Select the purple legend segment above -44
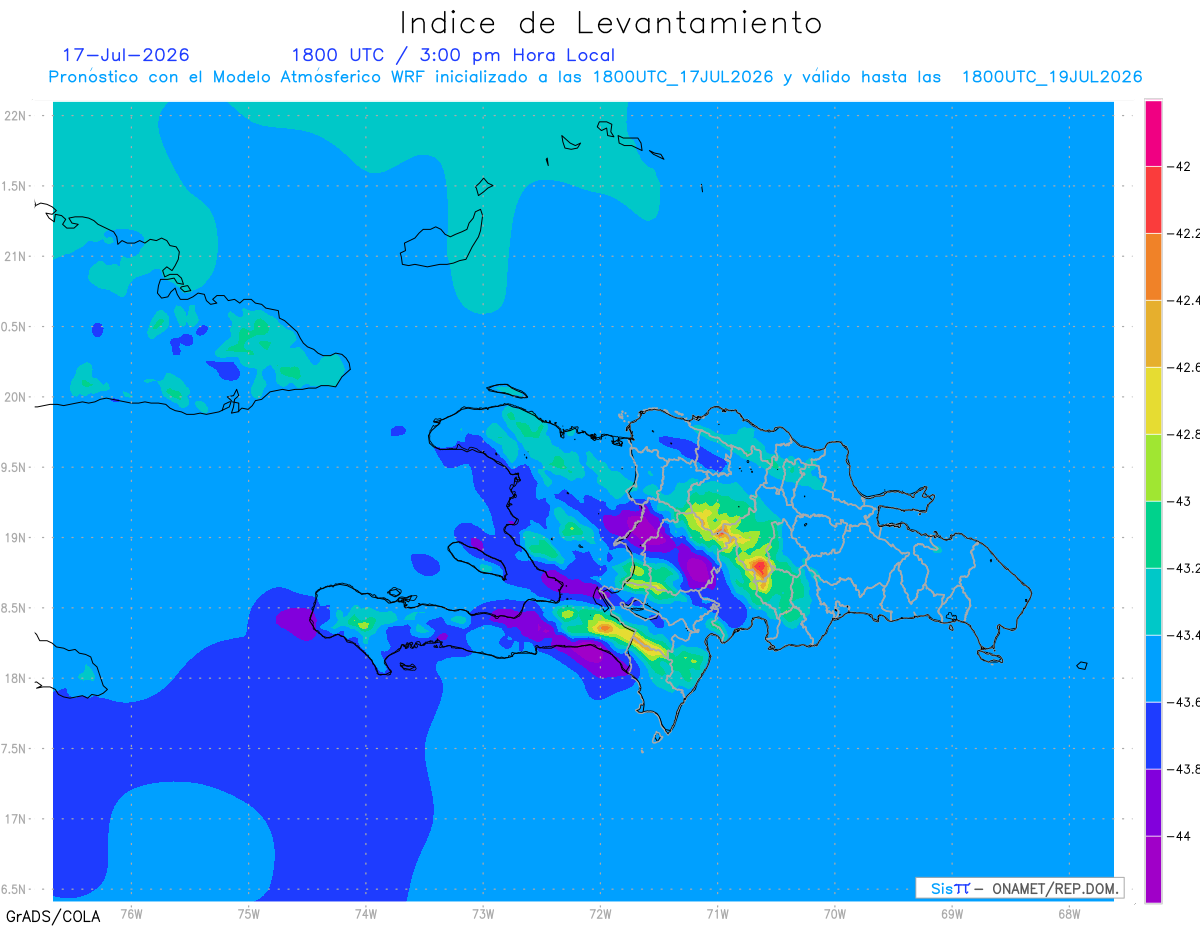This screenshot has height=927, width=1200. pyautogui.click(x=1153, y=803)
